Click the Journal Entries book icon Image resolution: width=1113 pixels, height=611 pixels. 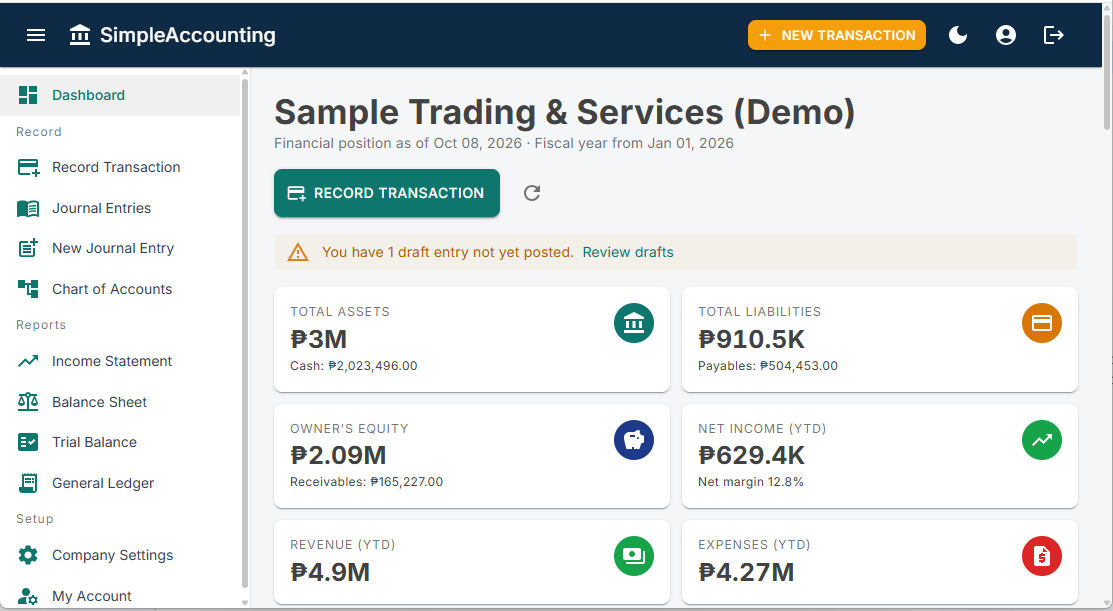point(28,208)
